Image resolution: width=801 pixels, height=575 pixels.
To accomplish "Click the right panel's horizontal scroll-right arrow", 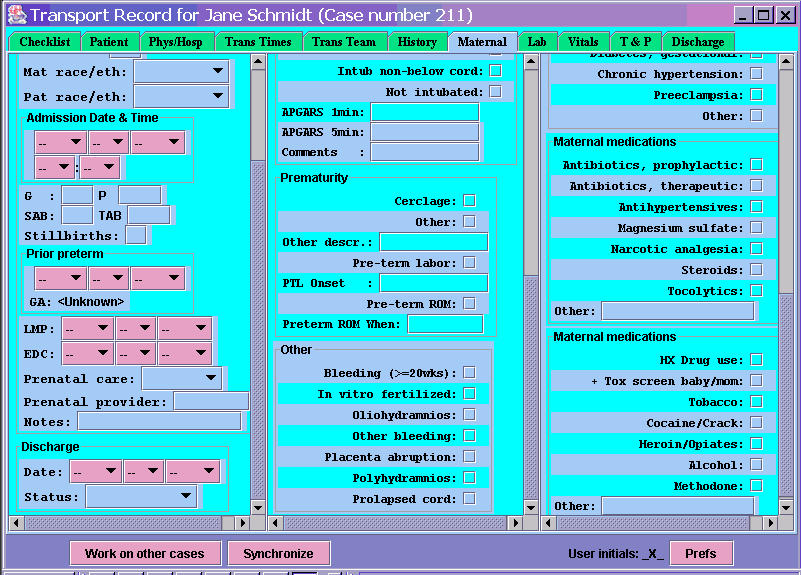I will pos(770,523).
